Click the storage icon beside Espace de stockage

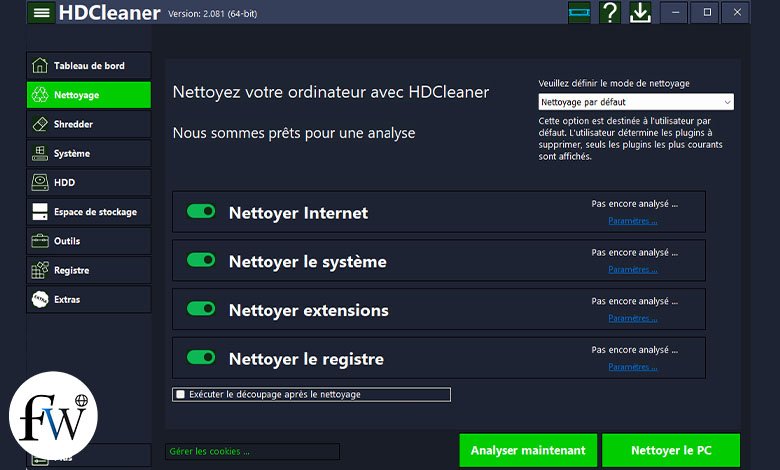40,211
